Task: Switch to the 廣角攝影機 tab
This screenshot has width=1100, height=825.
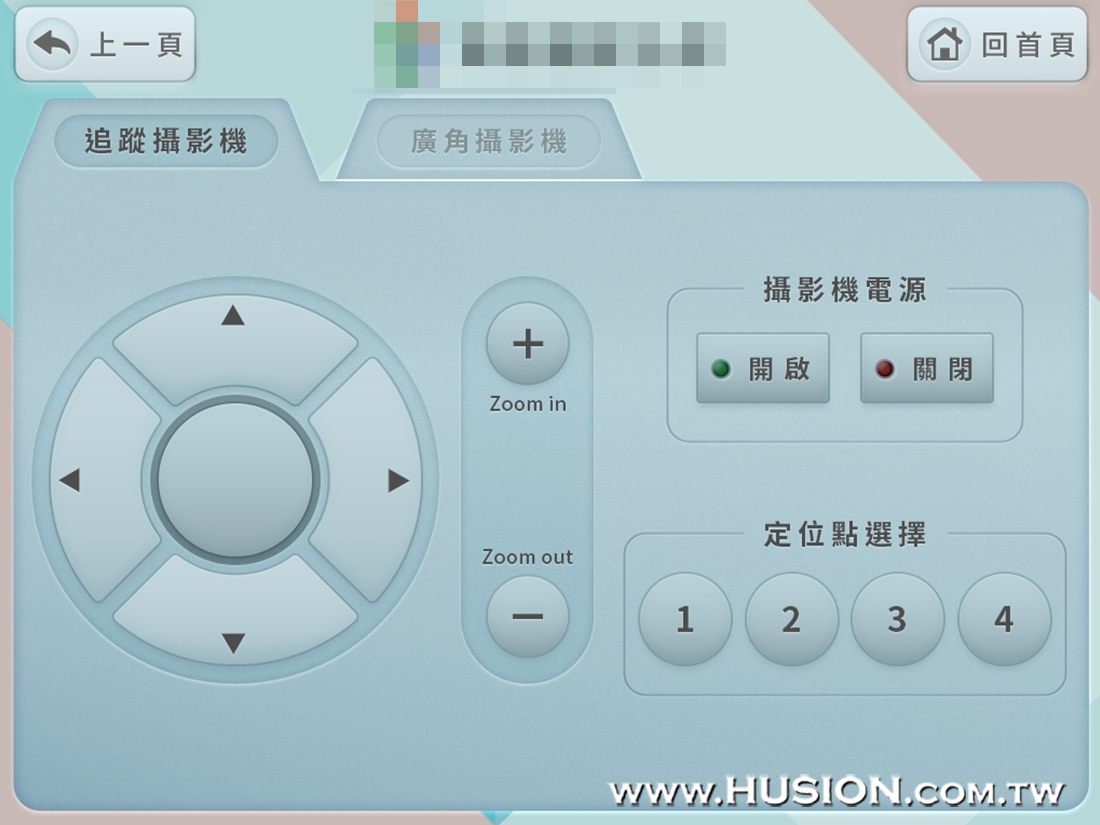Action: (489, 141)
